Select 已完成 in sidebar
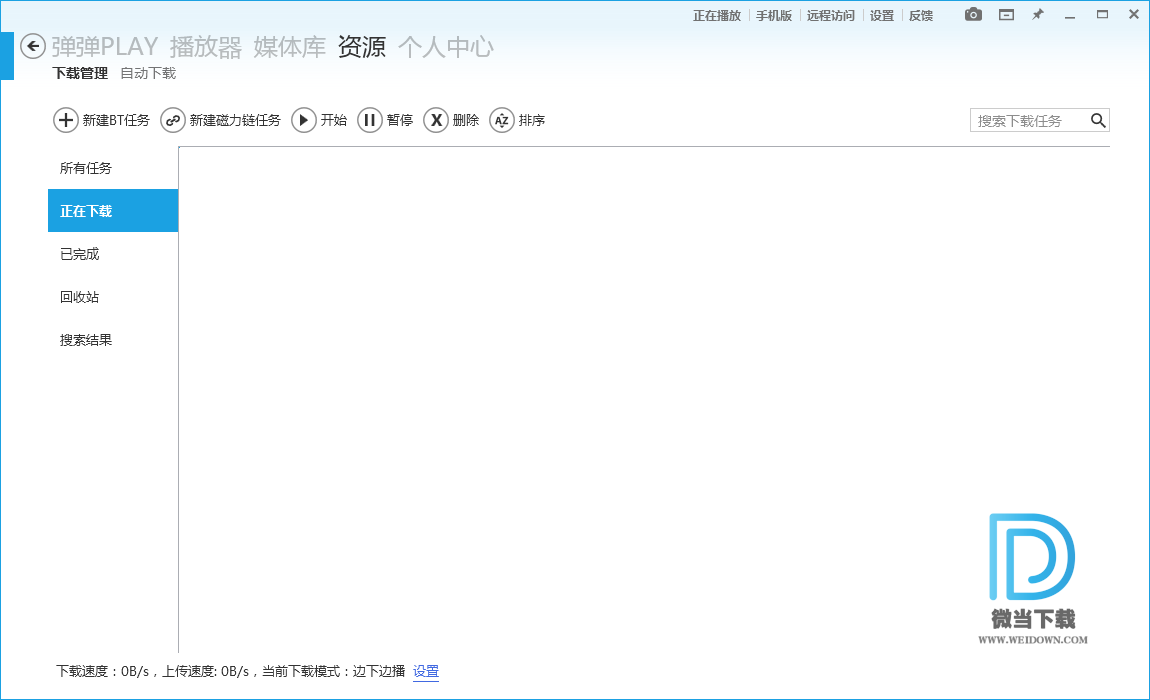Viewport: 1150px width, 700px height. (113, 254)
